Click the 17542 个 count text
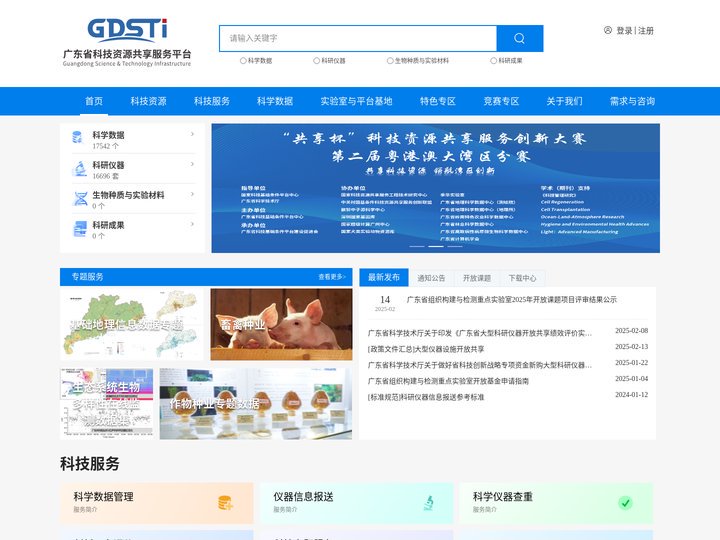The height and width of the screenshot is (540, 720). 105,146
